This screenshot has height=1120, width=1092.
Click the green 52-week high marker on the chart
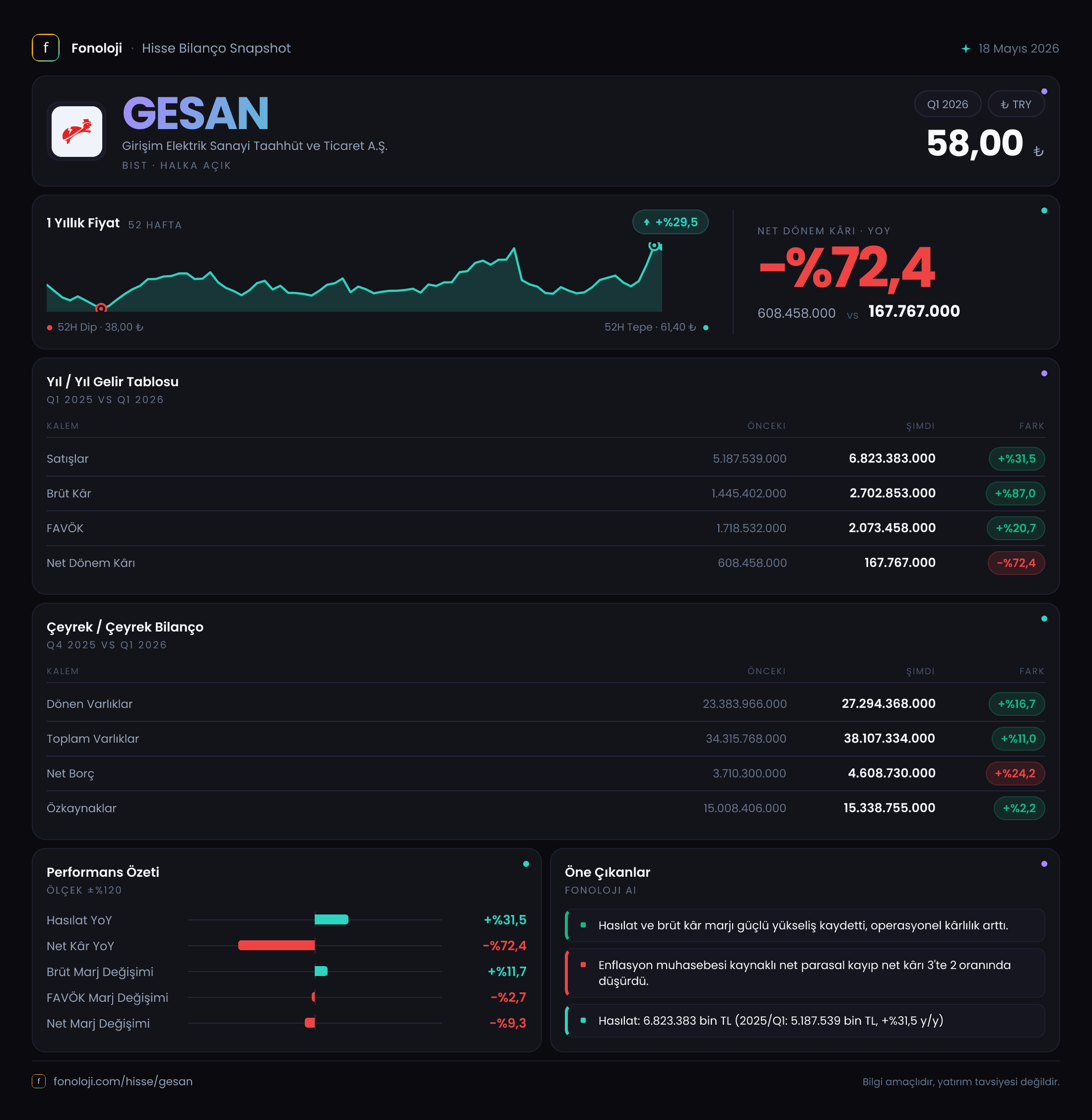(654, 246)
